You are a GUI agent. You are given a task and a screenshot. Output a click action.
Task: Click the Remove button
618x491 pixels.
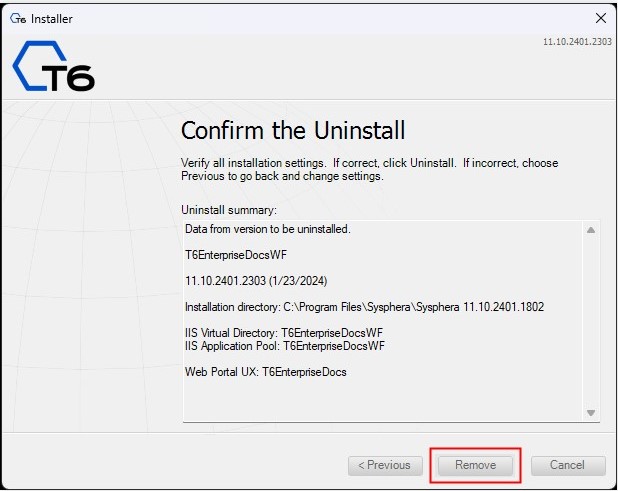coord(475,465)
